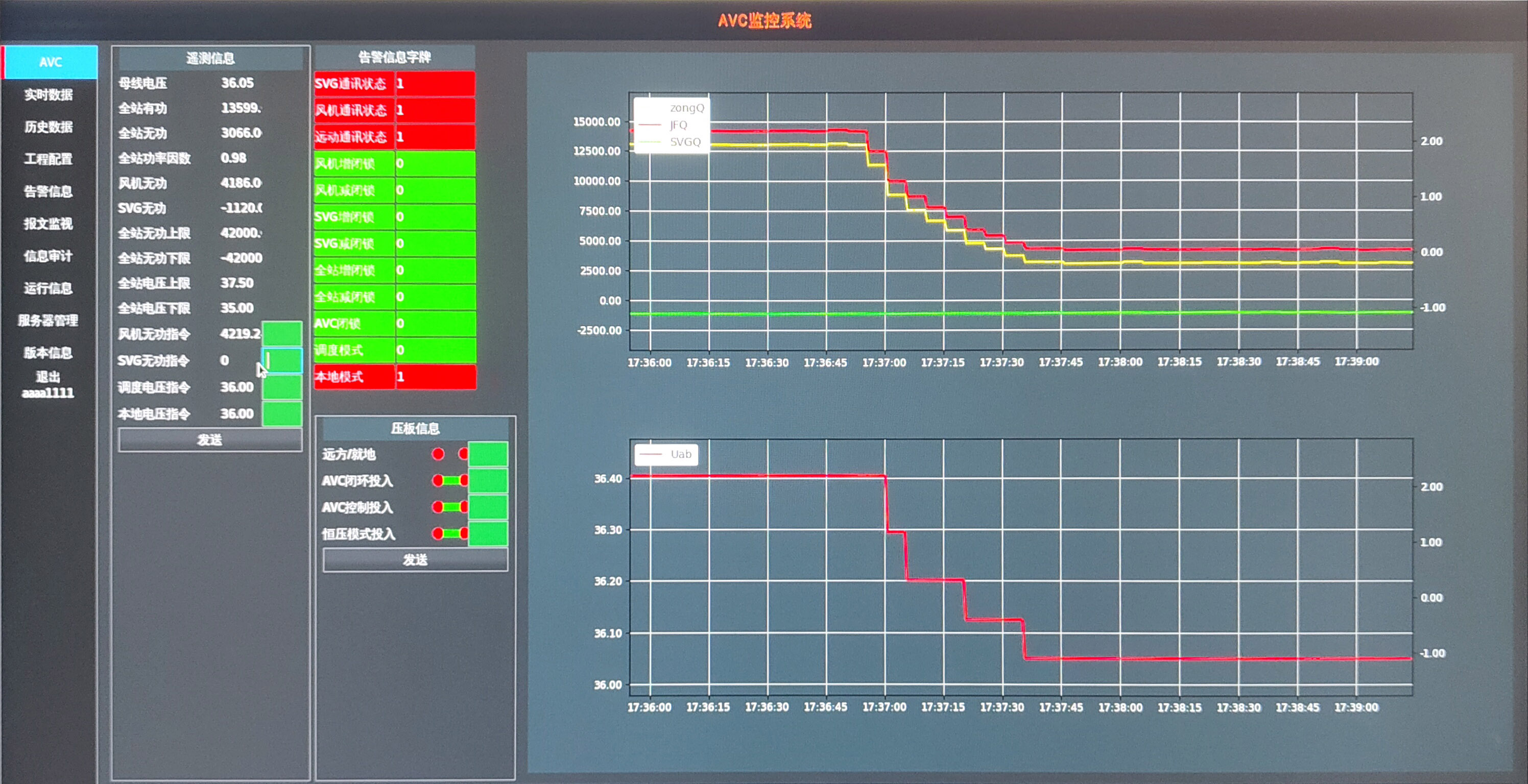Open the 报文监视 sidebar page
The width and height of the screenshot is (1528, 784).
coord(49,224)
